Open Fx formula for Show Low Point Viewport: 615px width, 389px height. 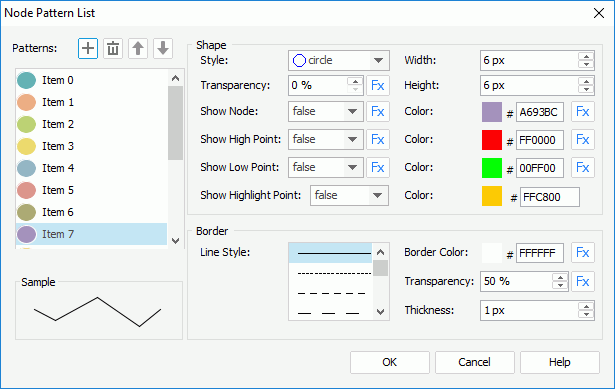378,167
